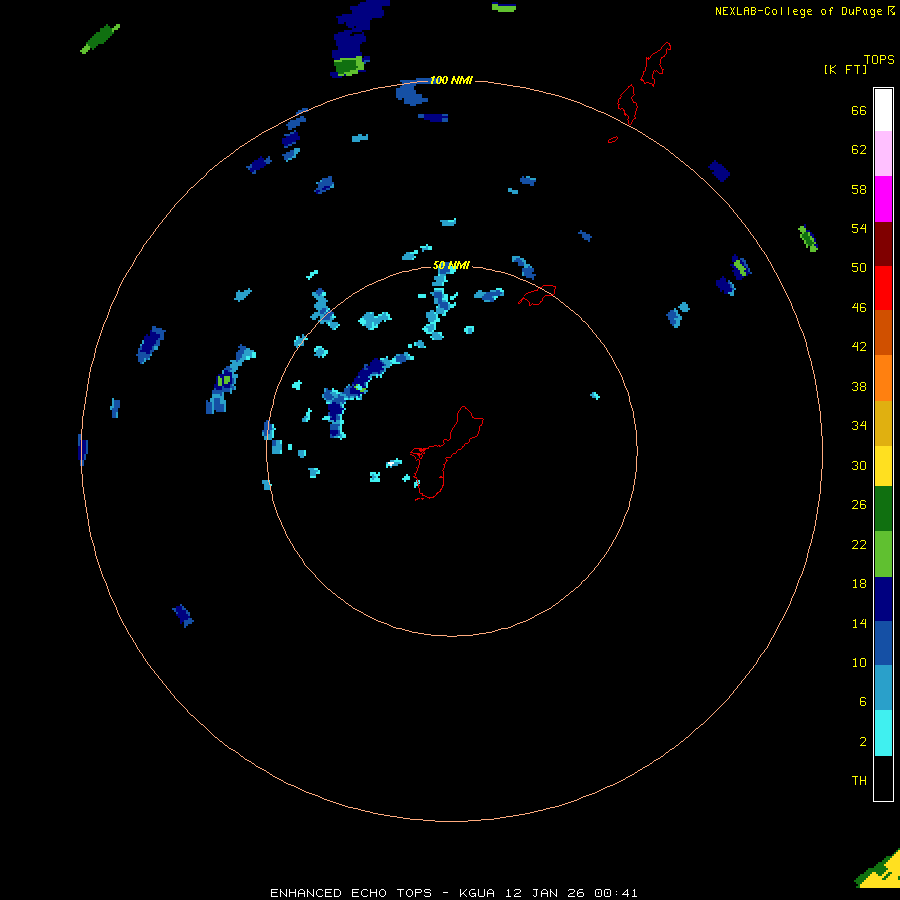
Task: Click the bright red 50 legend swatch
Action: coord(883,288)
